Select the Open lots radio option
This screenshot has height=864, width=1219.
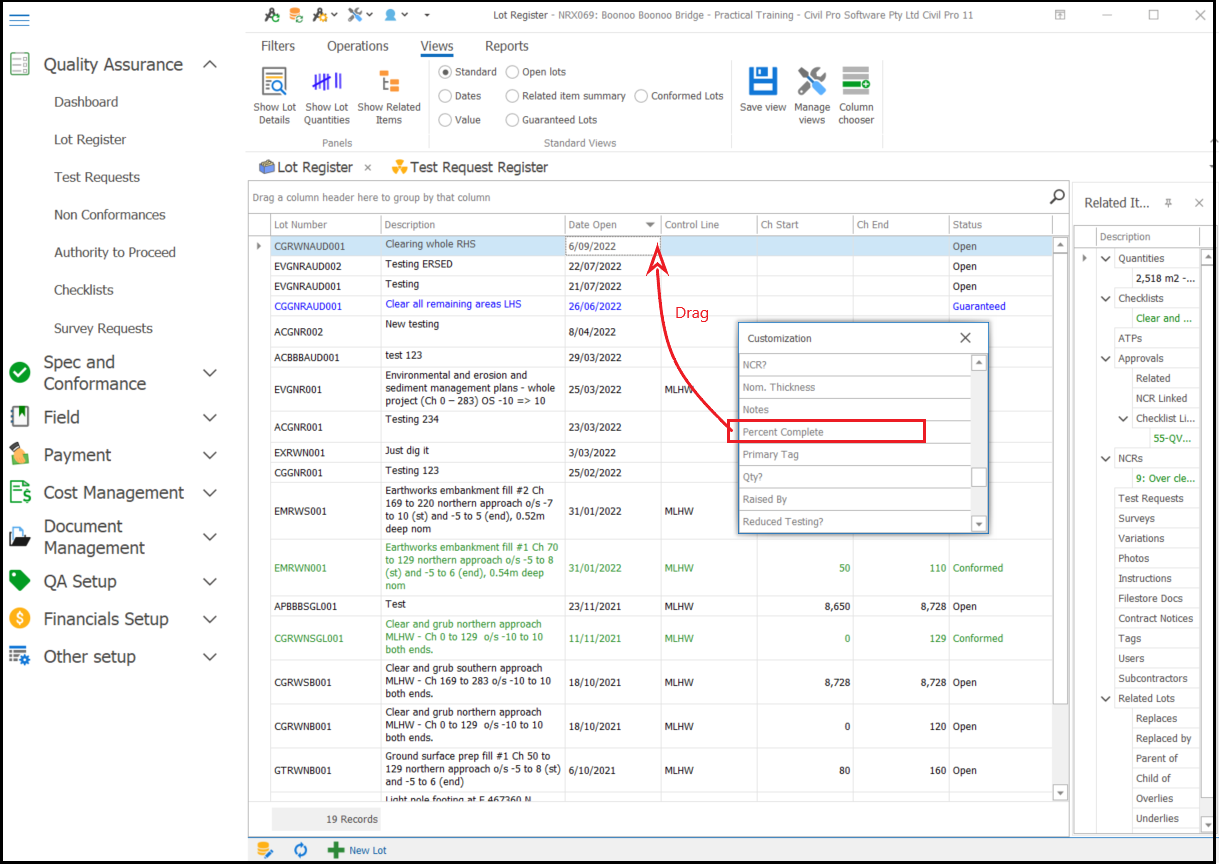point(513,72)
